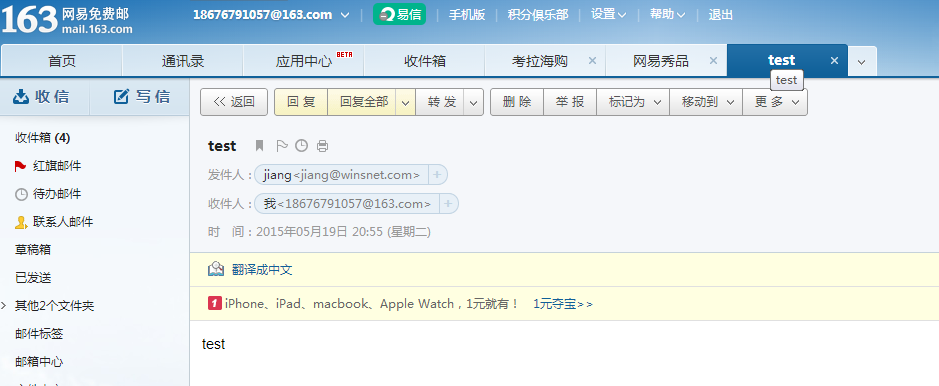
Task: Click the red 1 promo icon
Action: tap(215, 303)
